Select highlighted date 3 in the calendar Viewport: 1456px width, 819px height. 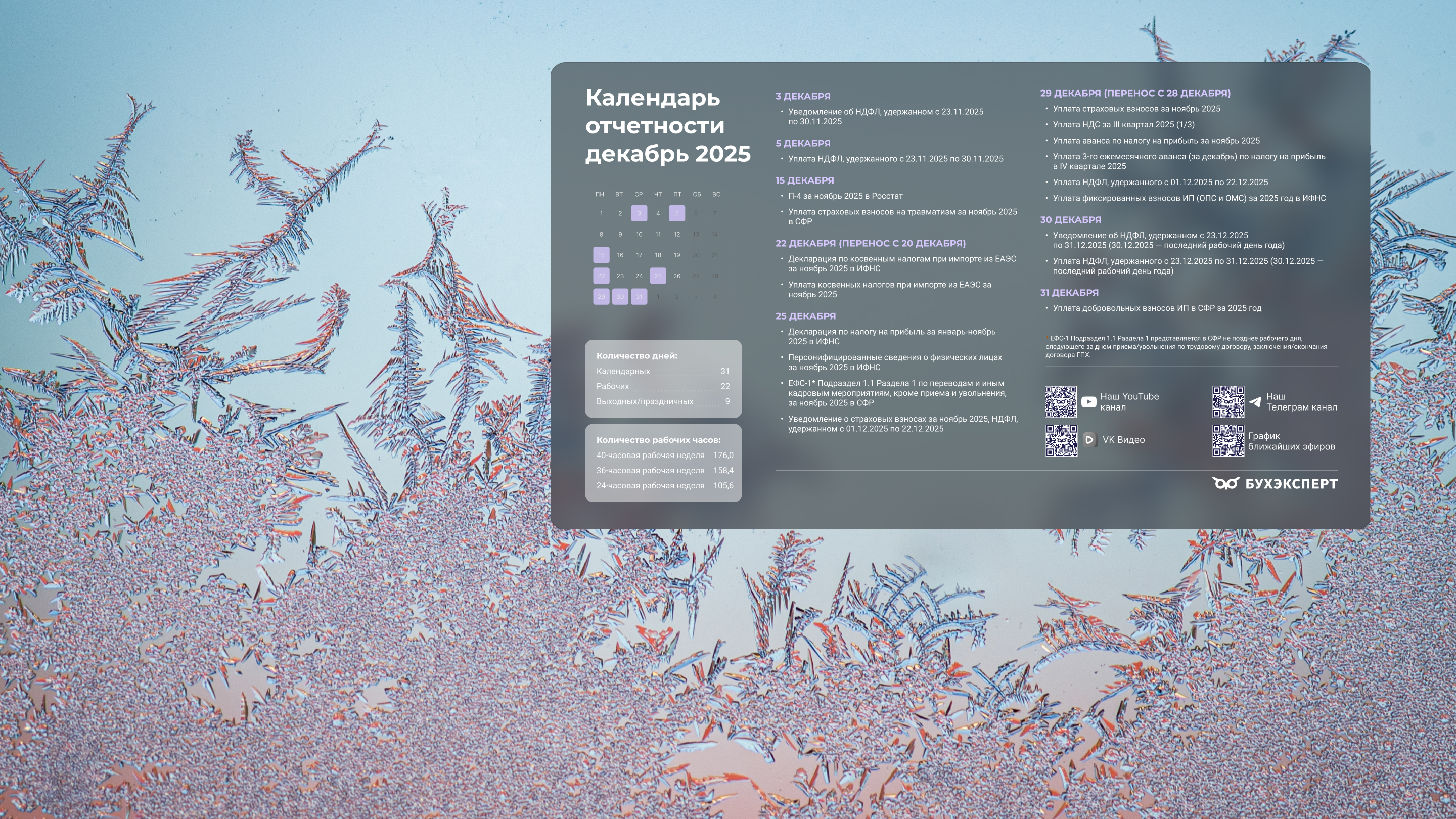coord(639,214)
